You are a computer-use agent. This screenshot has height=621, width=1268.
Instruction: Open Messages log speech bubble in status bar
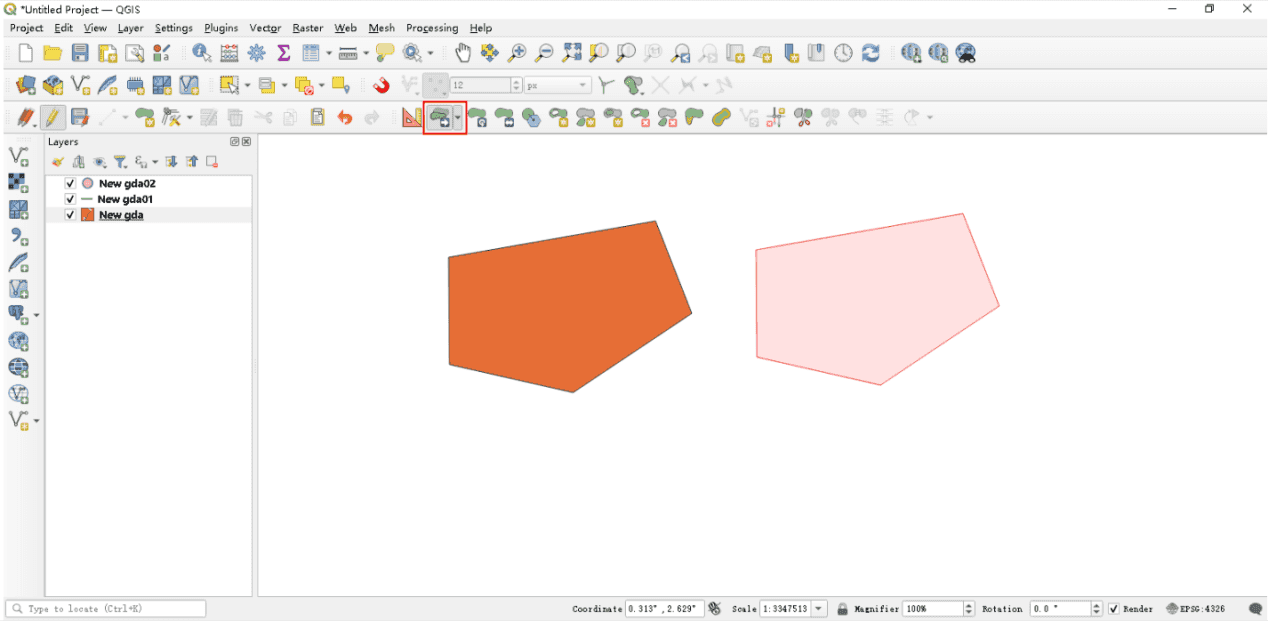point(1255,609)
